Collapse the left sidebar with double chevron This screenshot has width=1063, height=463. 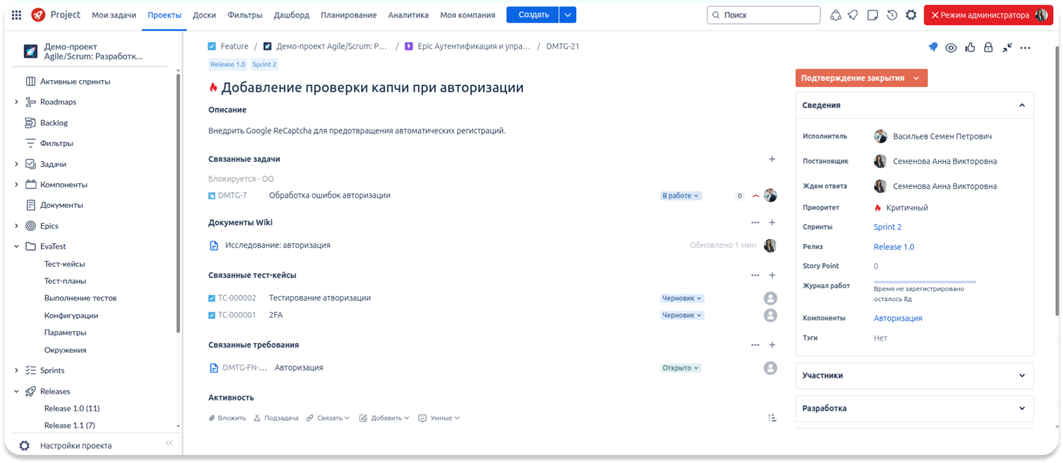click(169, 443)
